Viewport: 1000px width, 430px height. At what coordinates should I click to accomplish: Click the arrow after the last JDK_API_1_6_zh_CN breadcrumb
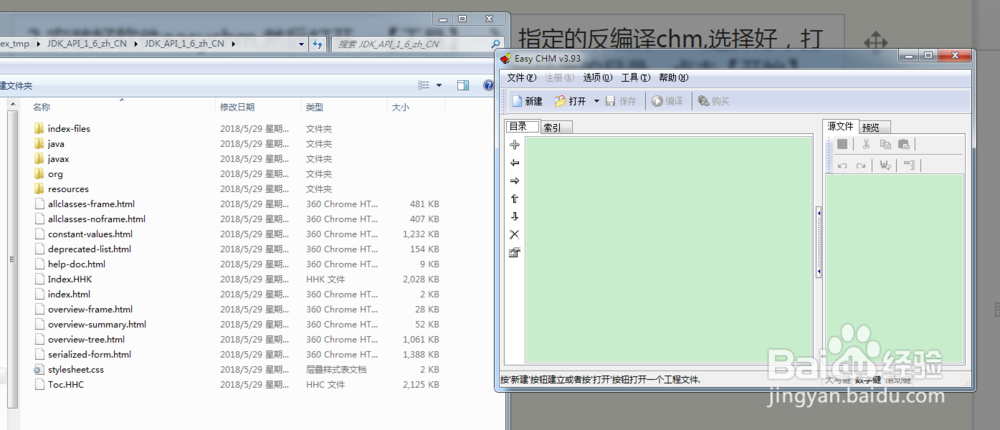pyautogui.click(x=233, y=44)
